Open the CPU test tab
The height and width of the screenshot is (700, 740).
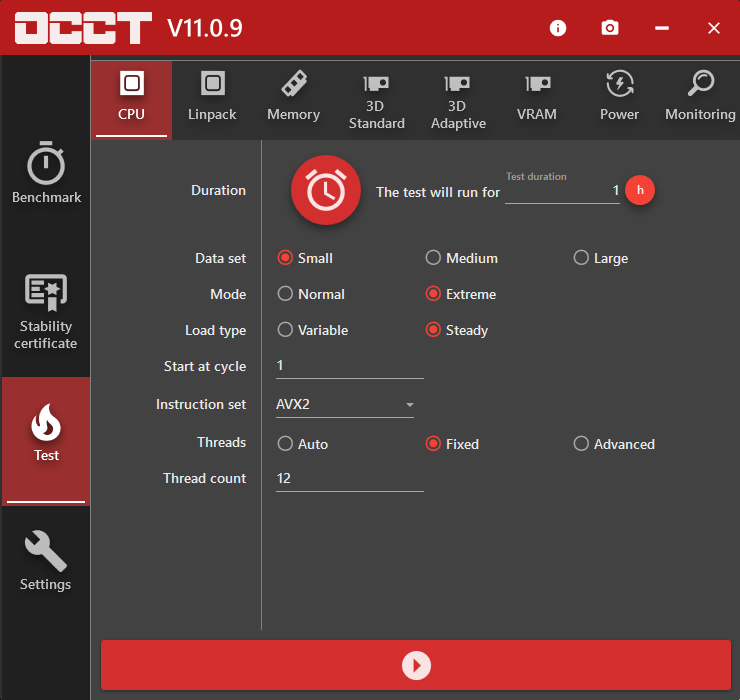(x=131, y=100)
